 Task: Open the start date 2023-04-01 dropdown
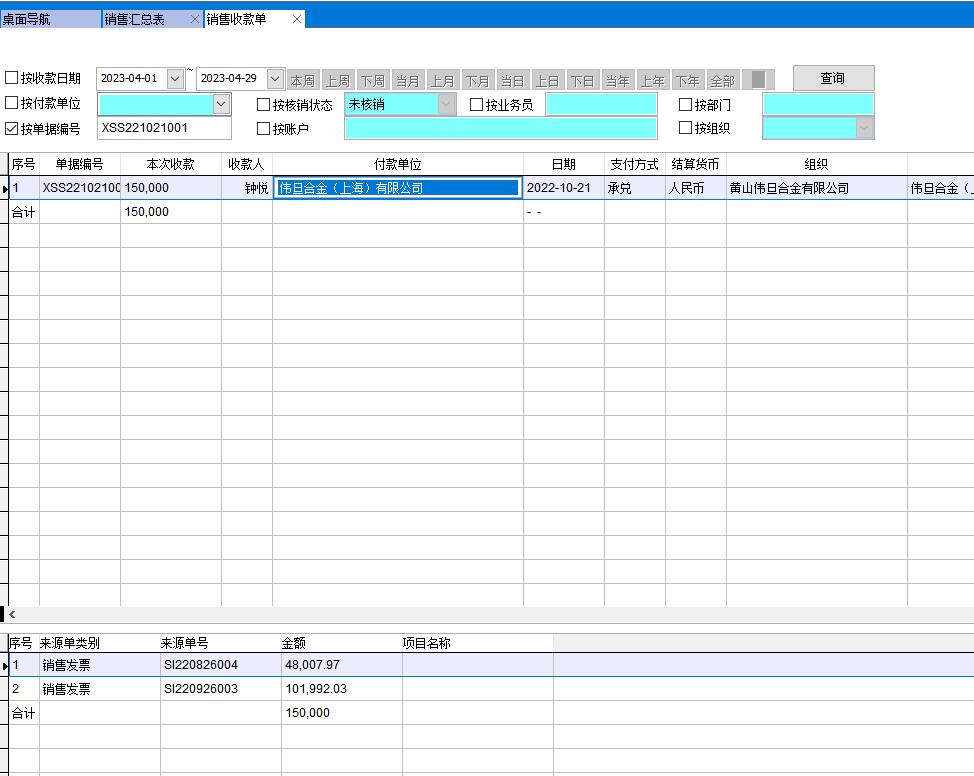175,78
